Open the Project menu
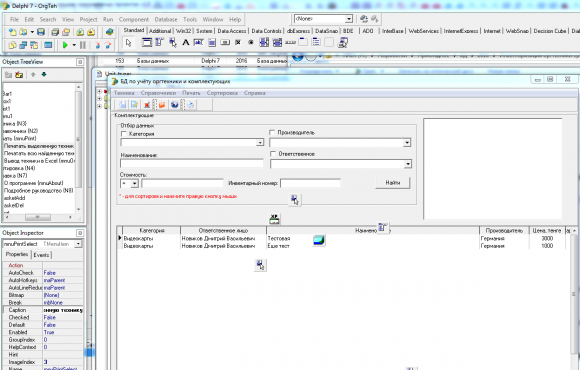 tap(88, 19)
